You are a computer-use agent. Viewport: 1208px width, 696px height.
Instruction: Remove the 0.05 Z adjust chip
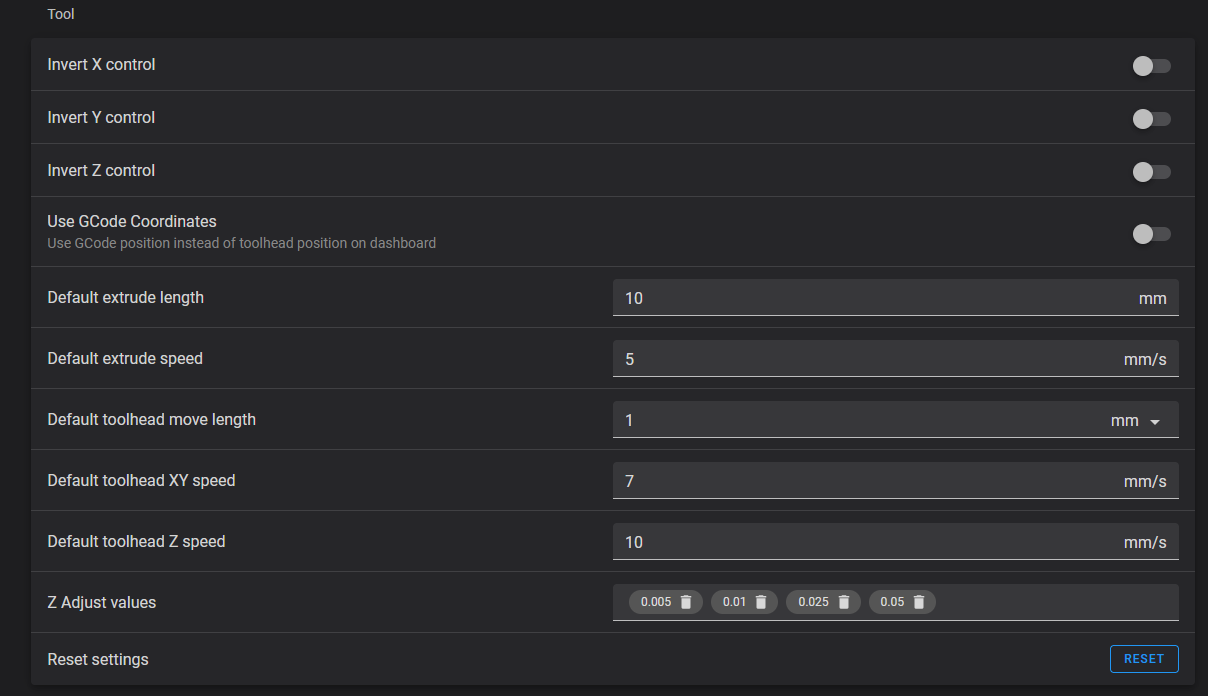tap(918, 602)
